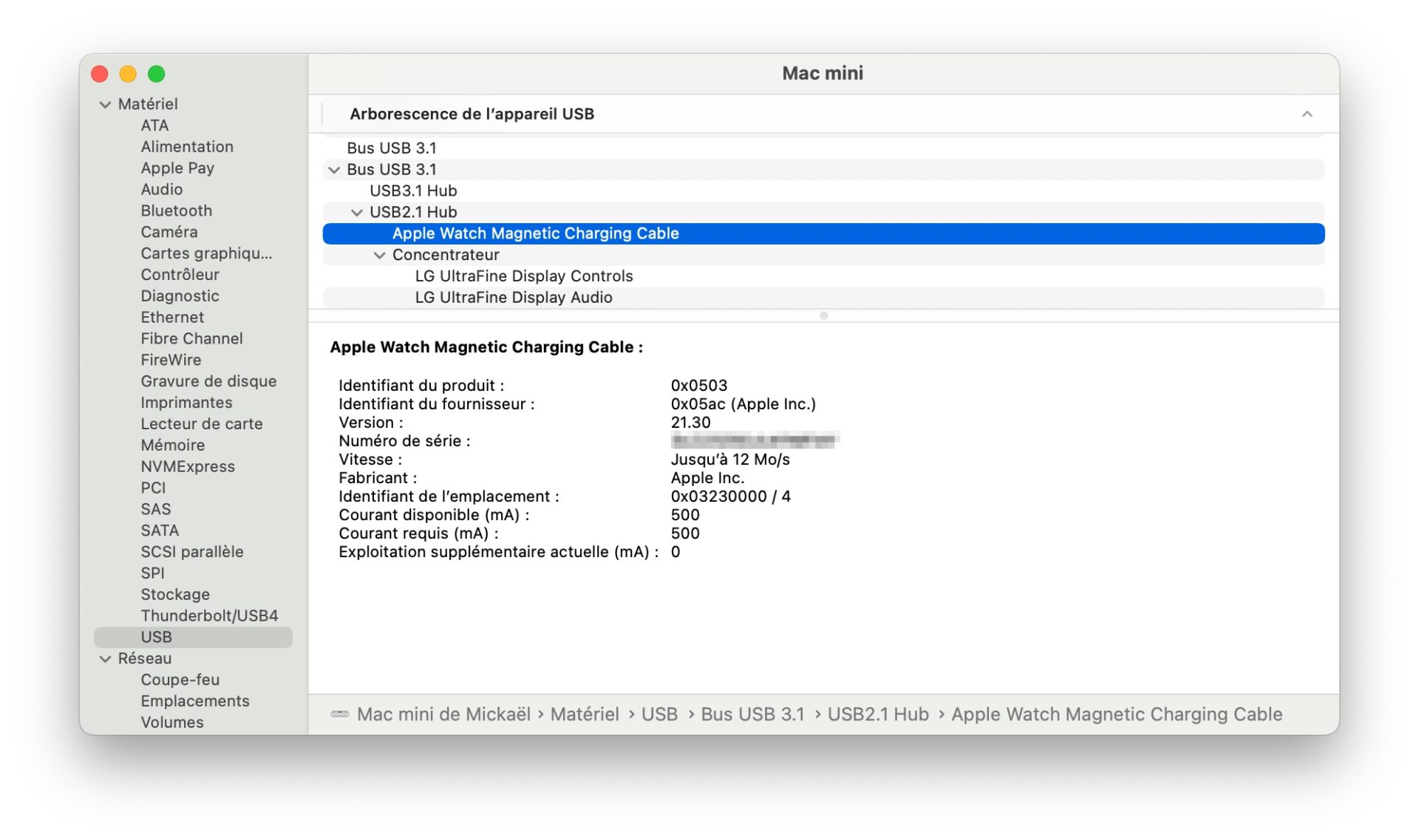Image resolution: width=1419 pixels, height=840 pixels.
Task: Click the blurred serial number value
Action: tap(755, 441)
